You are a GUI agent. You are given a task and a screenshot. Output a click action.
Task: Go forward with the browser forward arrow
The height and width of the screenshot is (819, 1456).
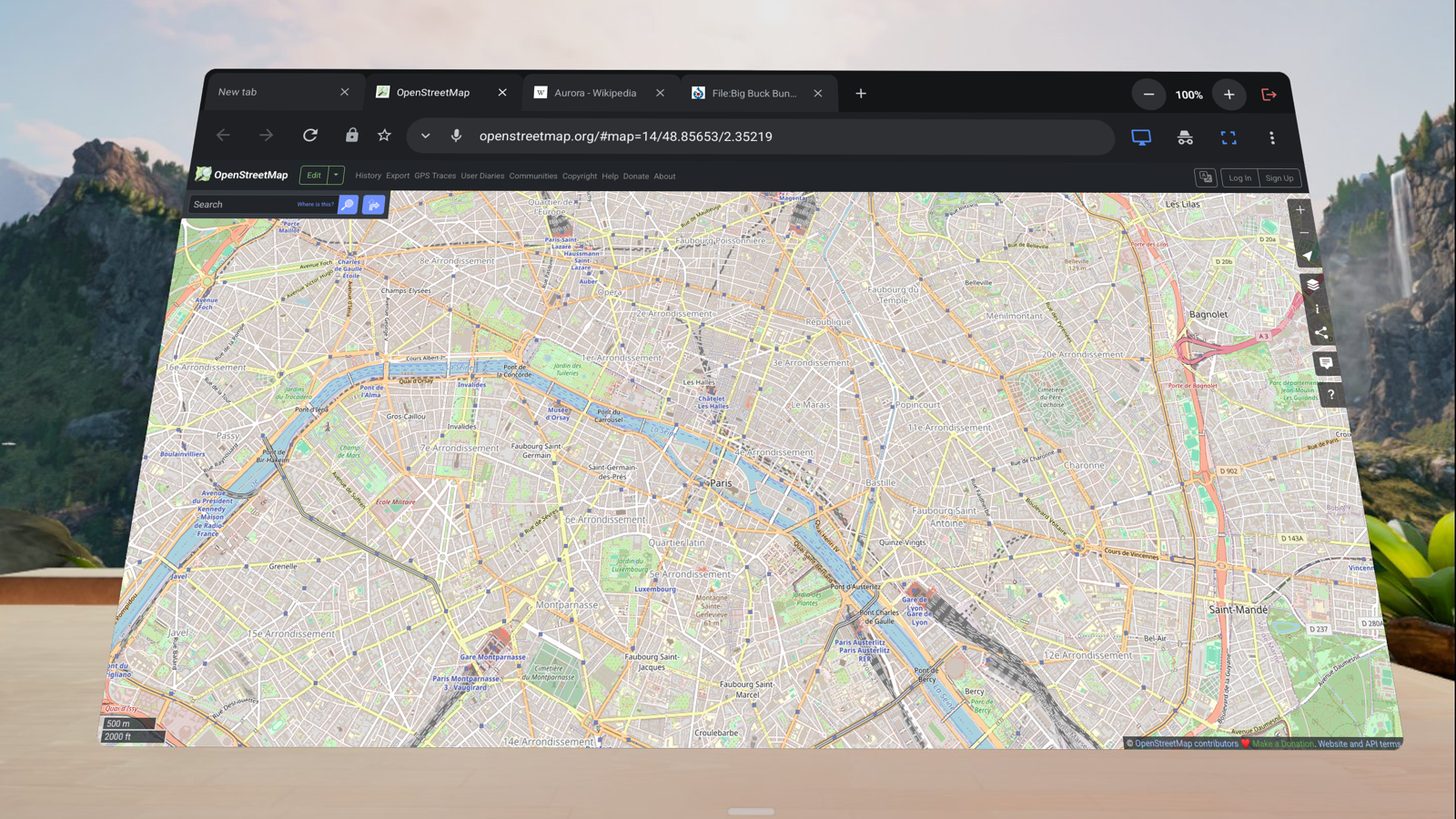pos(266,136)
